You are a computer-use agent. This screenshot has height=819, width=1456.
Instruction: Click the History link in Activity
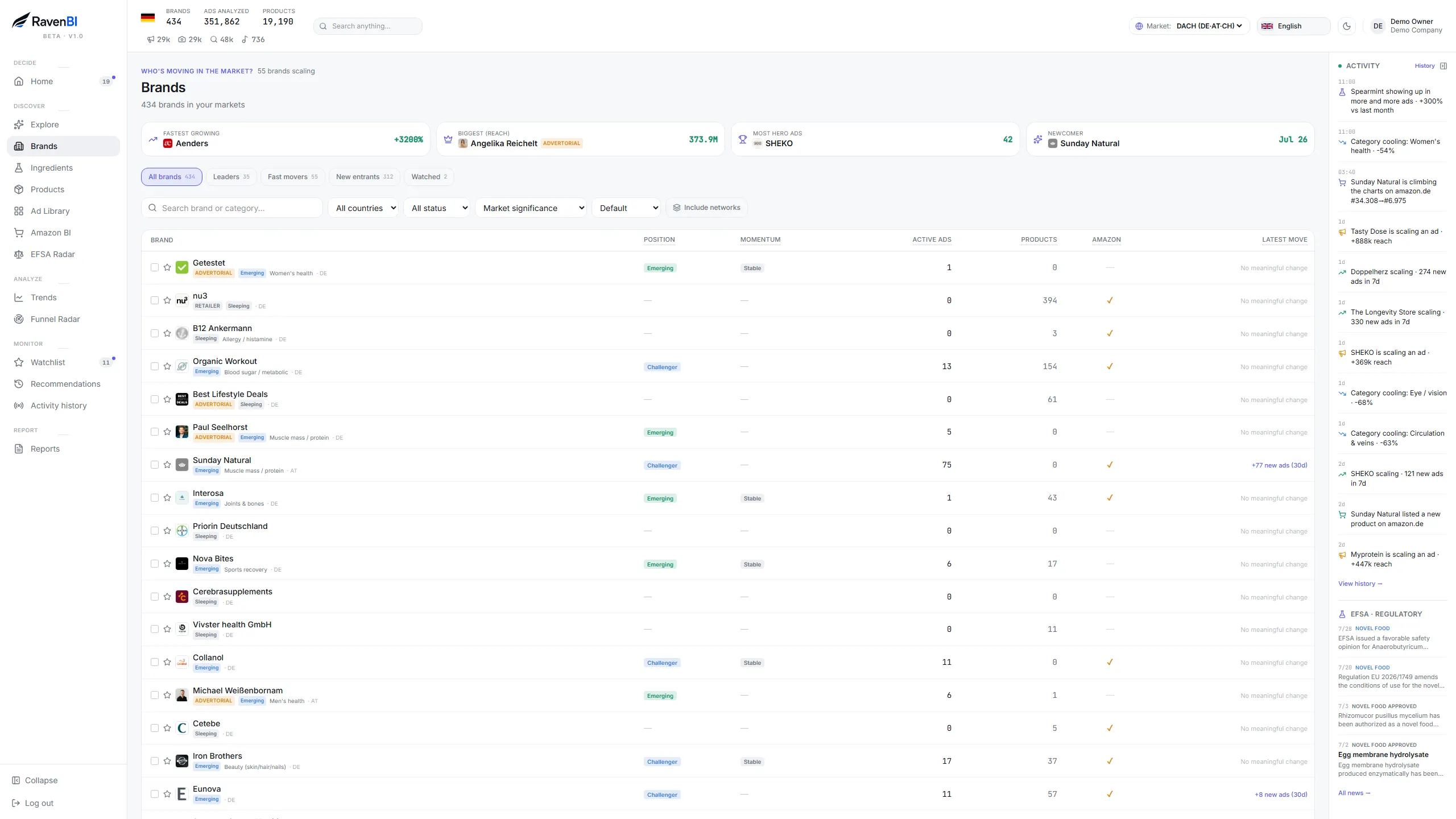coord(1425,66)
